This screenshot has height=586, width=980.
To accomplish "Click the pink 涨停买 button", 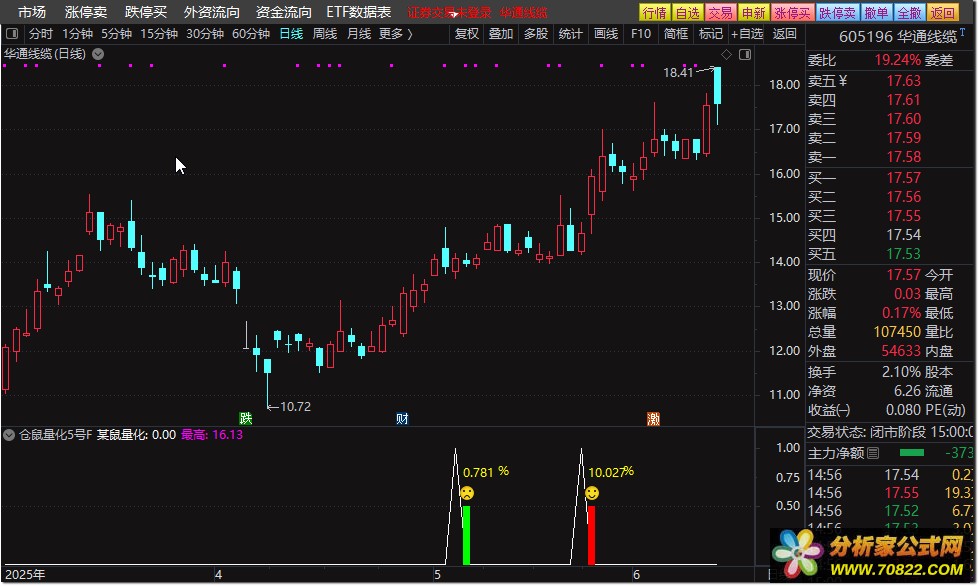I will point(792,12).
